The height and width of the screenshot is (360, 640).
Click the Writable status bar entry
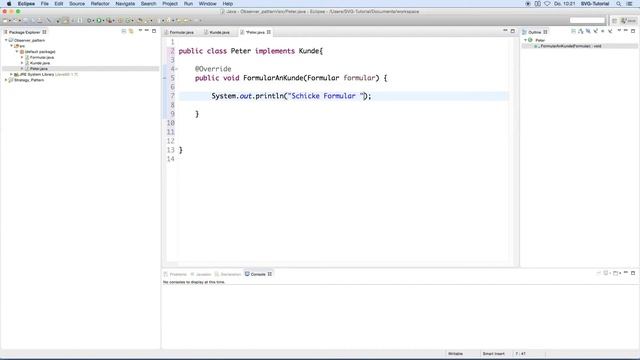pos(456,354)
